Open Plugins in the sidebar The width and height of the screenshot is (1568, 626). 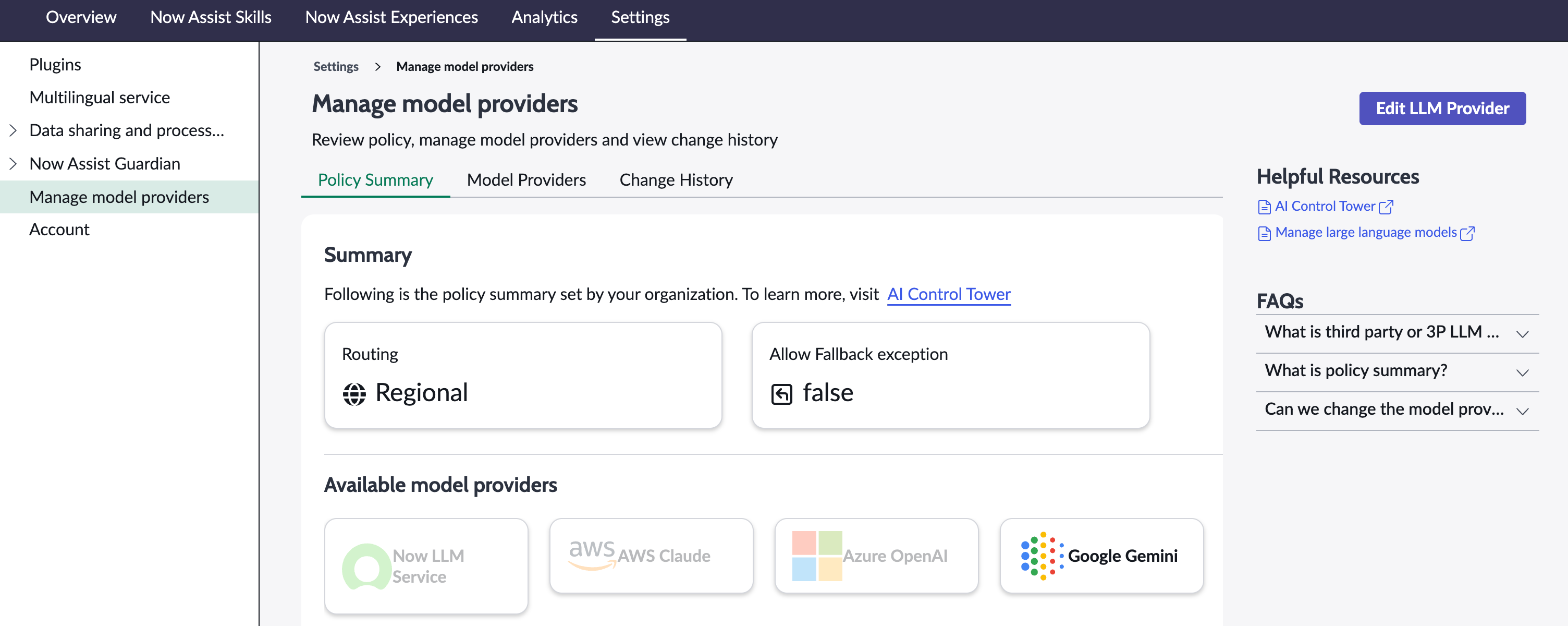(55, 65)
